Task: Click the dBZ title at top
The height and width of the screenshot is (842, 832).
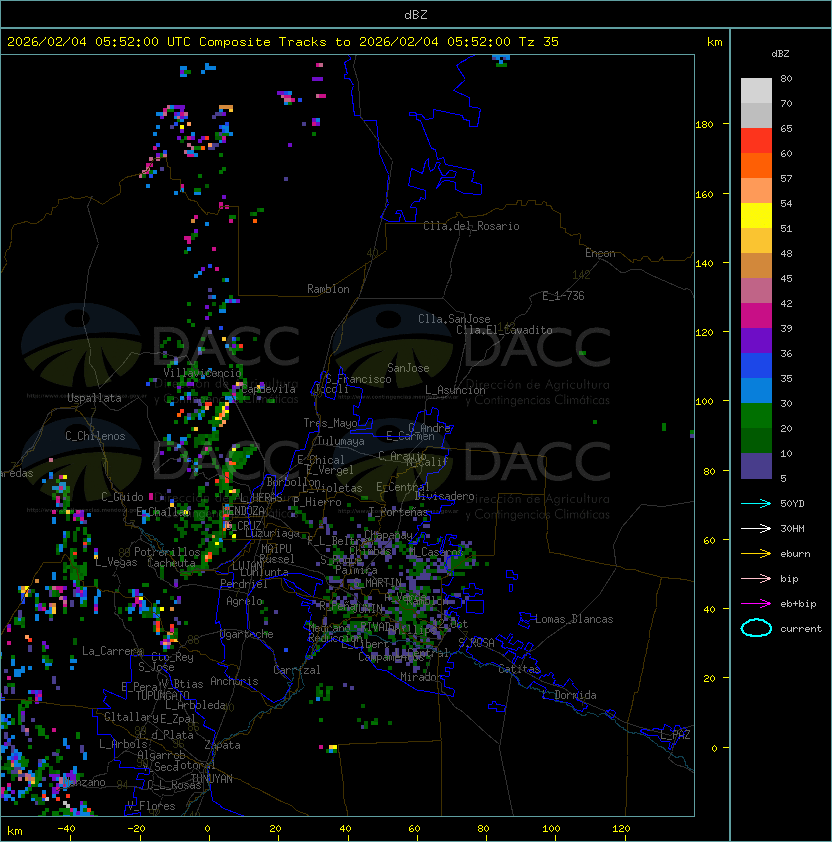Action: coord(416,14)
